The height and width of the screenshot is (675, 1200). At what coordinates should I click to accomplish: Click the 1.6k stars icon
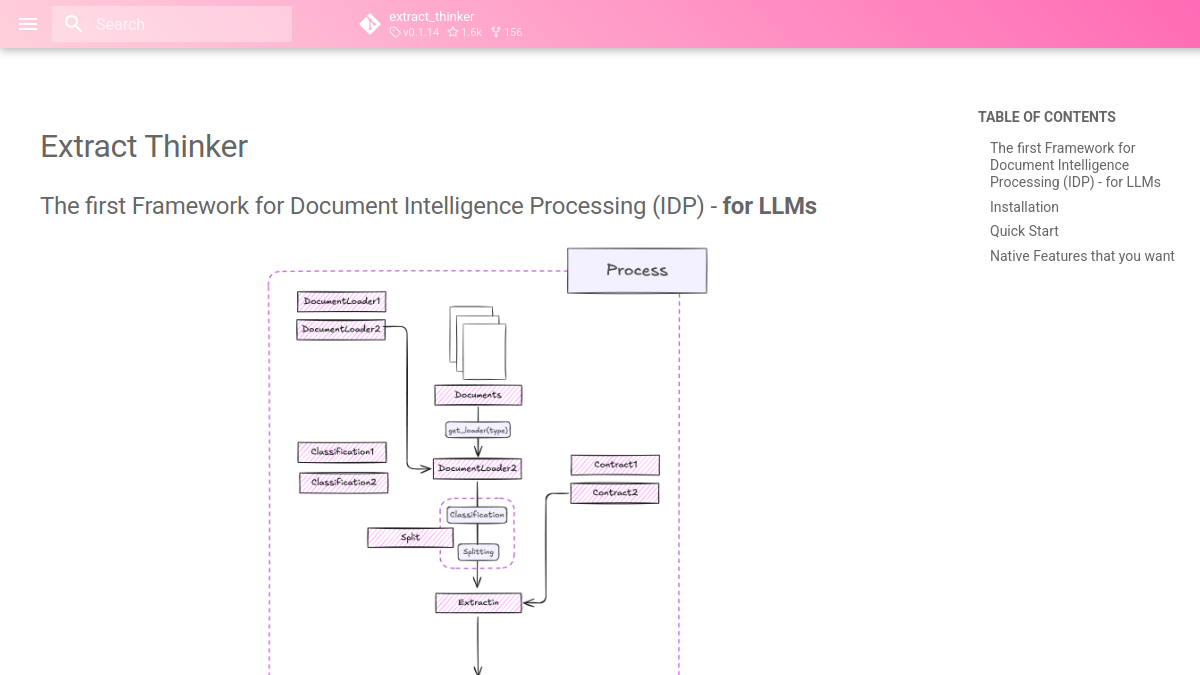click(x=453, y=32)
